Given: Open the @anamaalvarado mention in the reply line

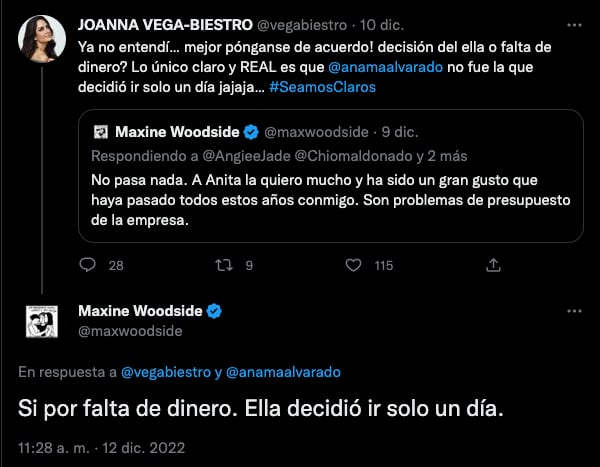Looking at the screenshot, I should coord(284,372).
